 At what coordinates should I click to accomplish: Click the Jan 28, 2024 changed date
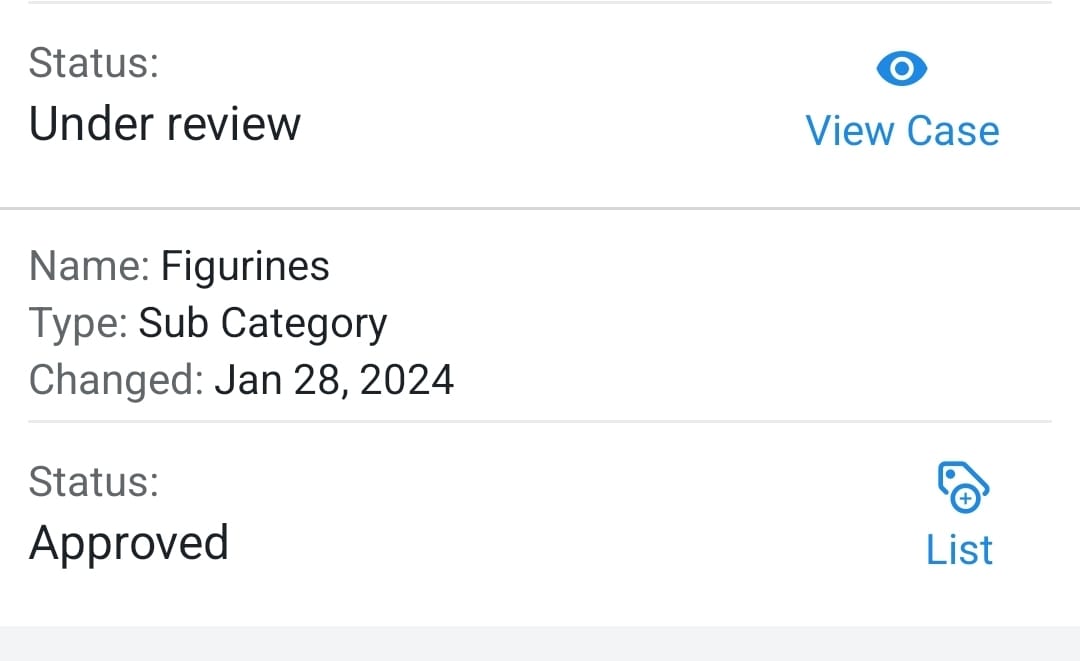[x=334, y=380]
